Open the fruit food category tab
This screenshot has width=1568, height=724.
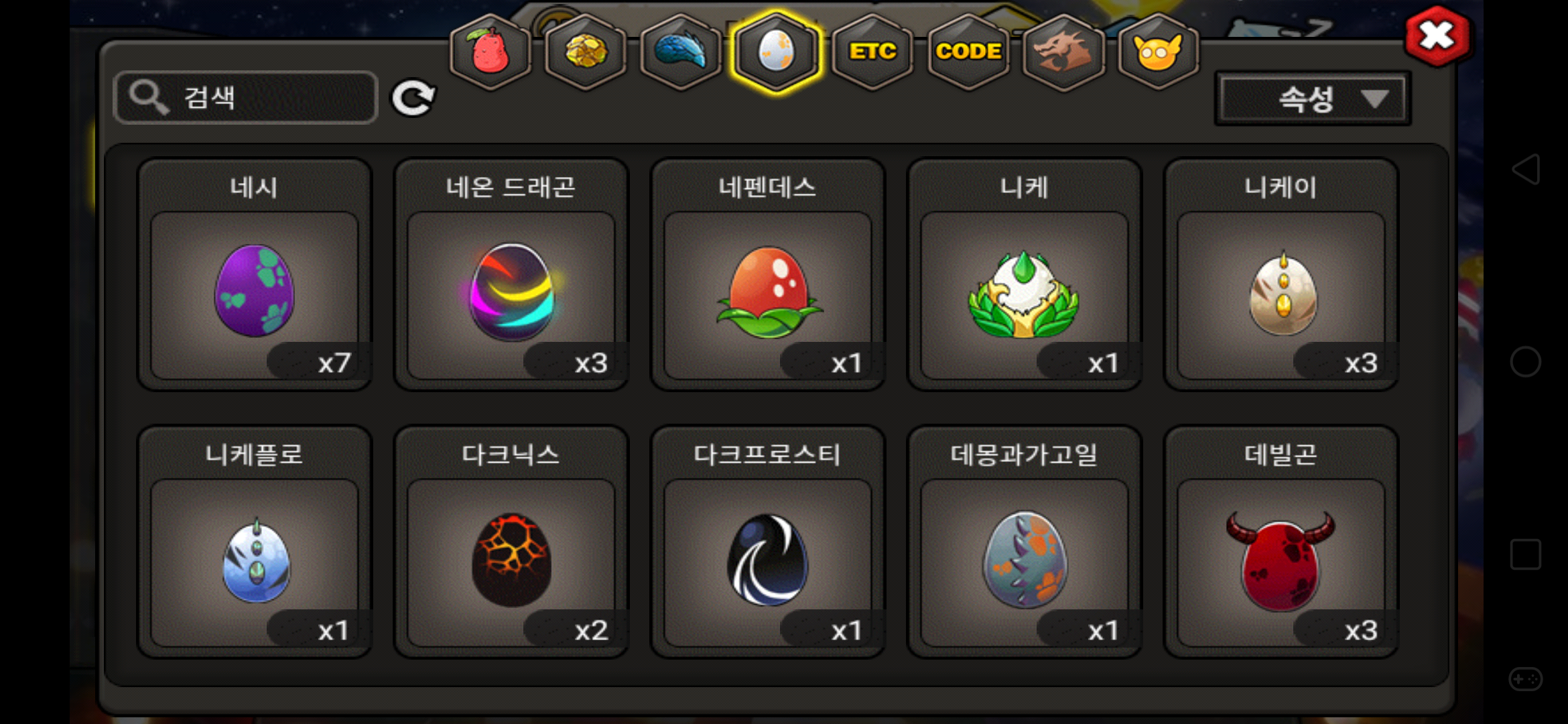(491, 52)
